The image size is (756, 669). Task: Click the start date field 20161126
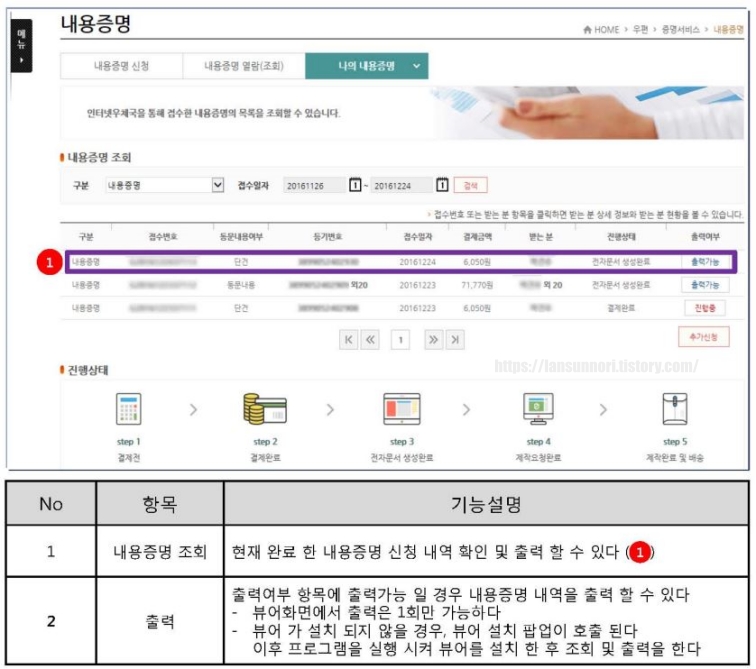tap(314, 186)
